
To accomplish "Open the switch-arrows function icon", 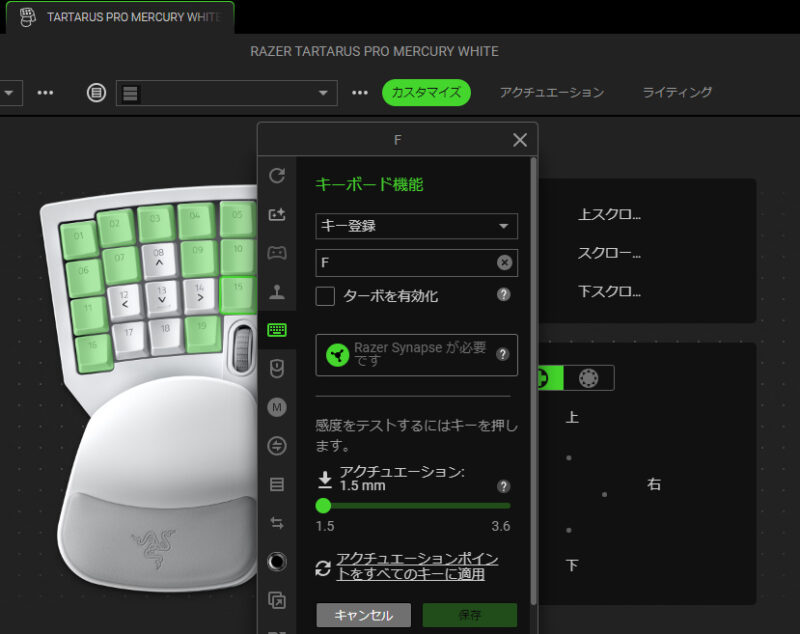I will click(x=277, y=523).
